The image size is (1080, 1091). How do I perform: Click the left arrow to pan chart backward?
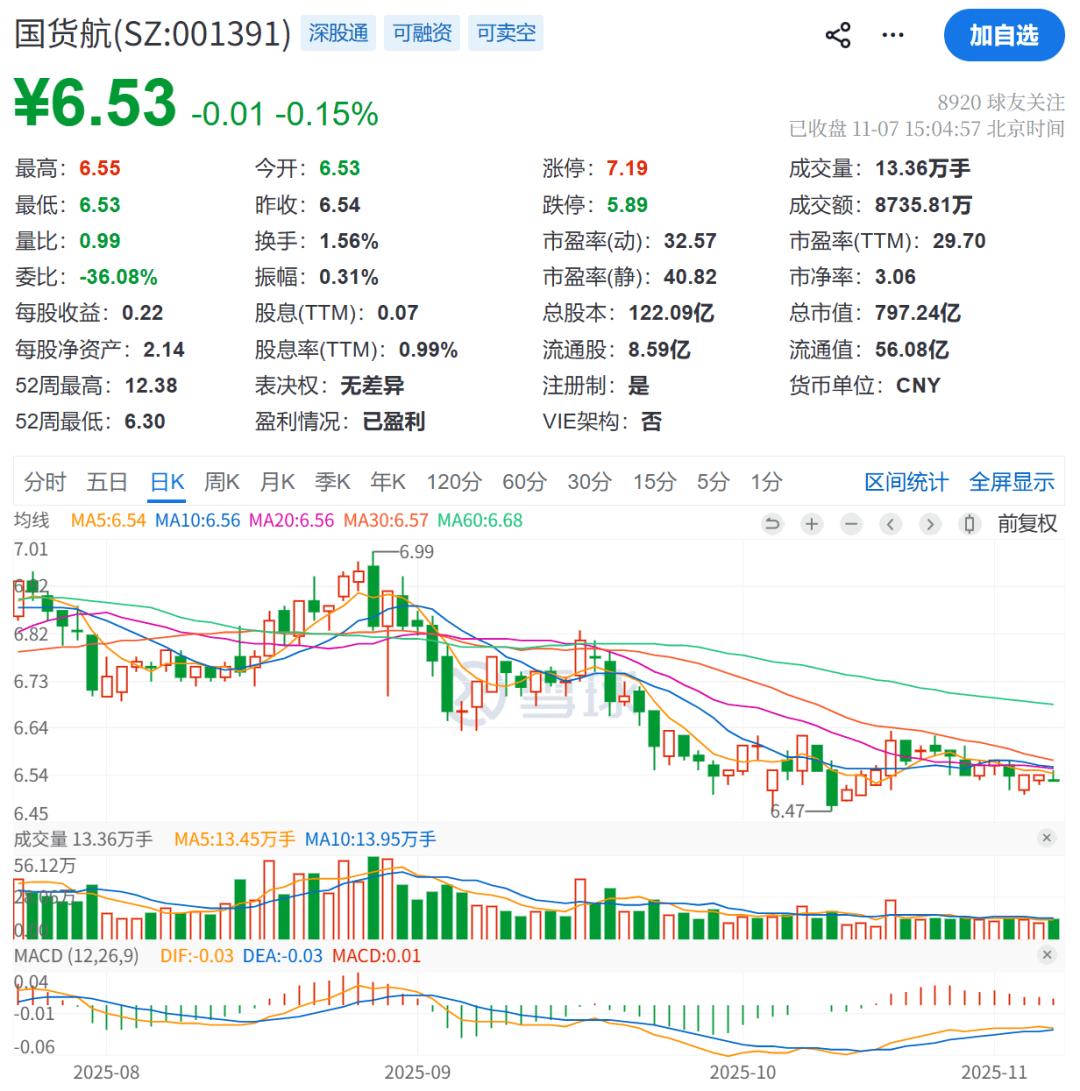click(890, 523)
